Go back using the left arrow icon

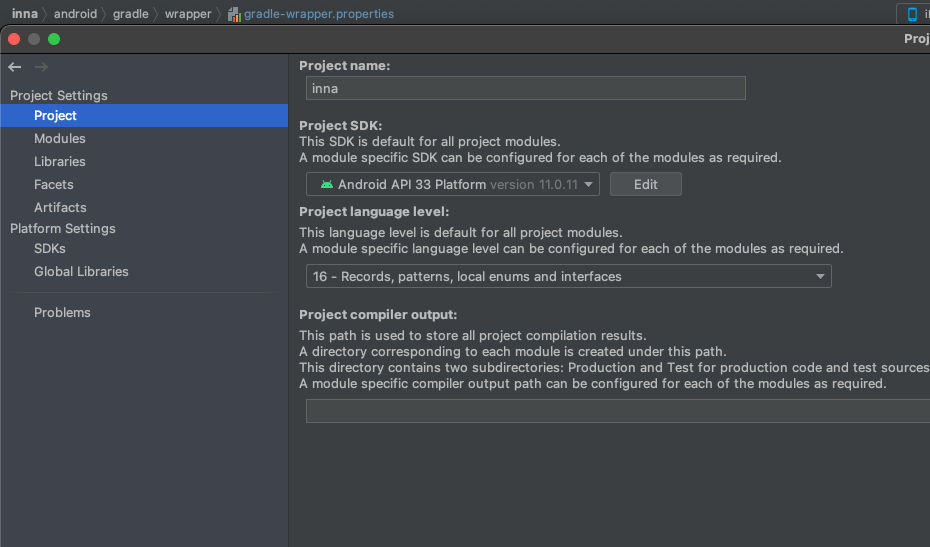coord(15,67)
